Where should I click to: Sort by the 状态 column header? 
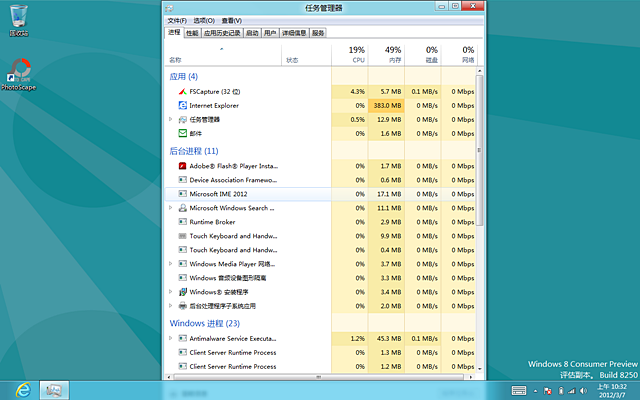(306, 55)
